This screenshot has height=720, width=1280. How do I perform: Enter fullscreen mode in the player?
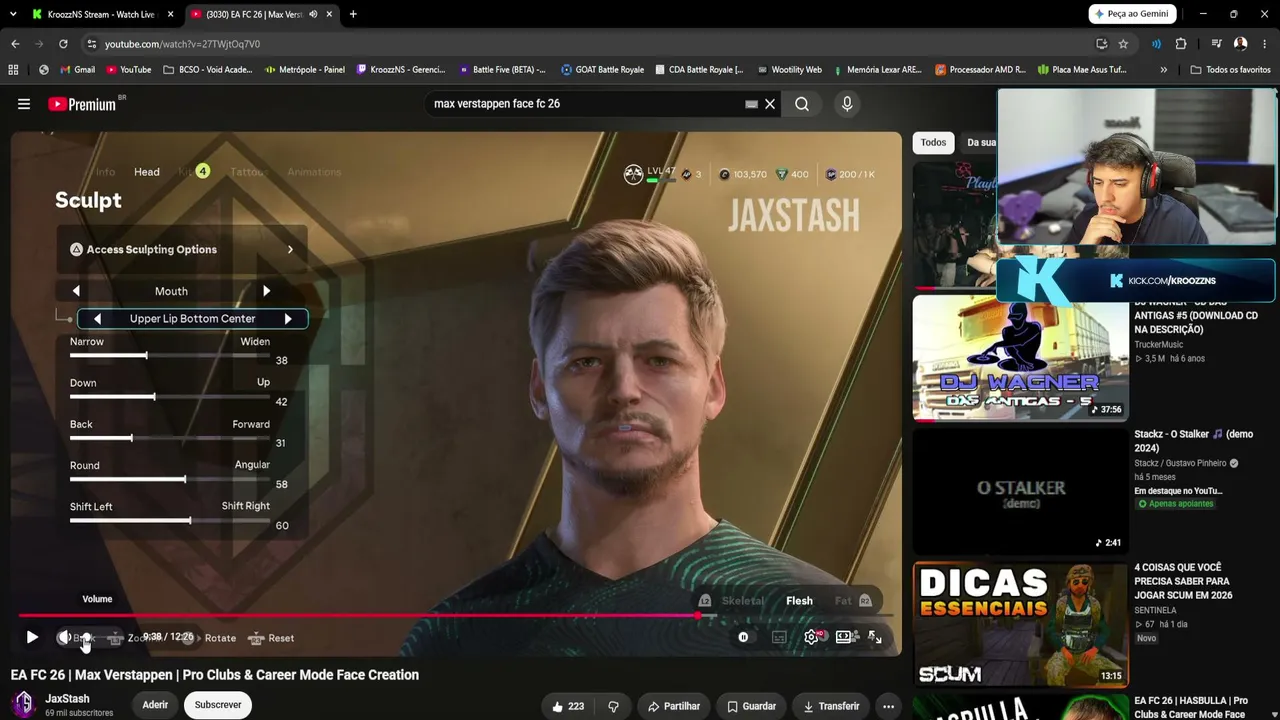coord(875,637)
